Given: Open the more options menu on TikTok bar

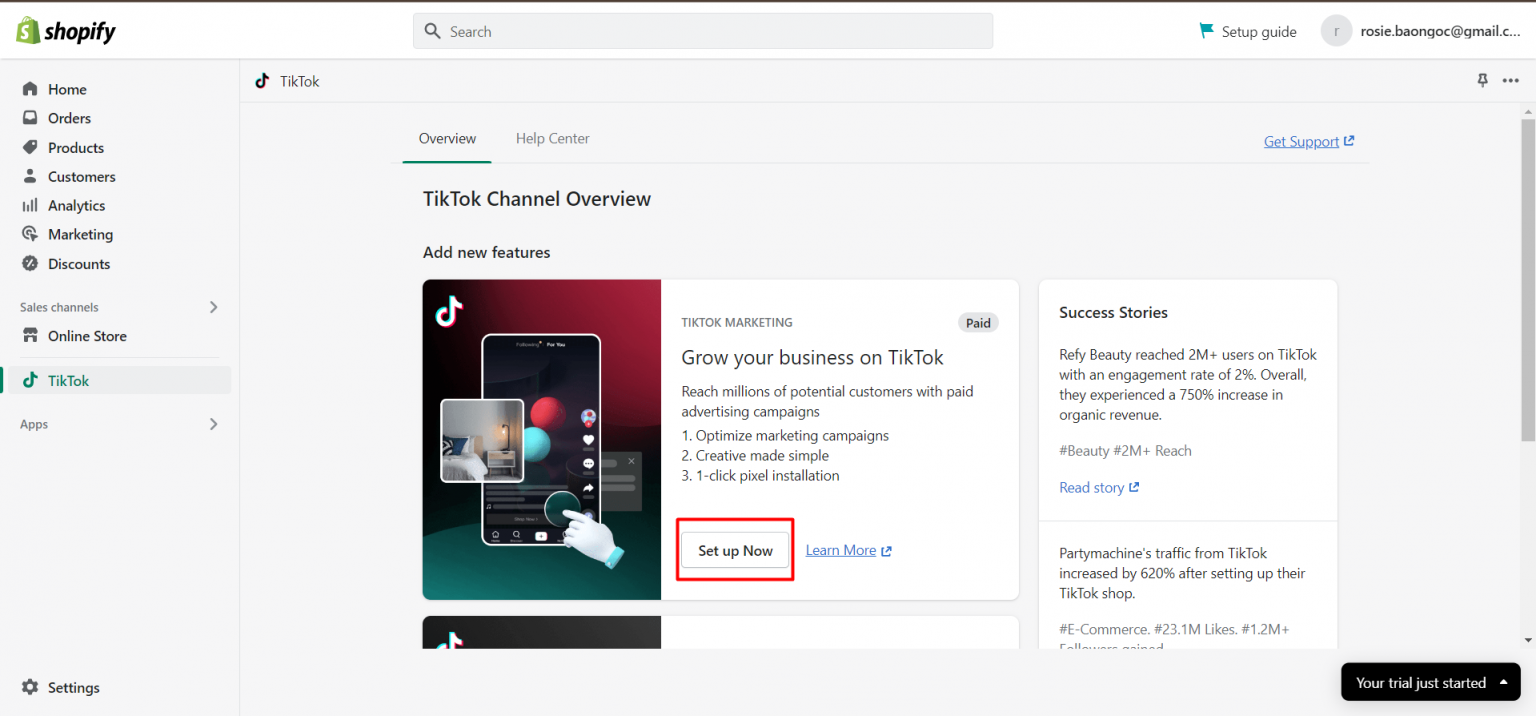Looking at the screenshot, I should point(1510,80).
